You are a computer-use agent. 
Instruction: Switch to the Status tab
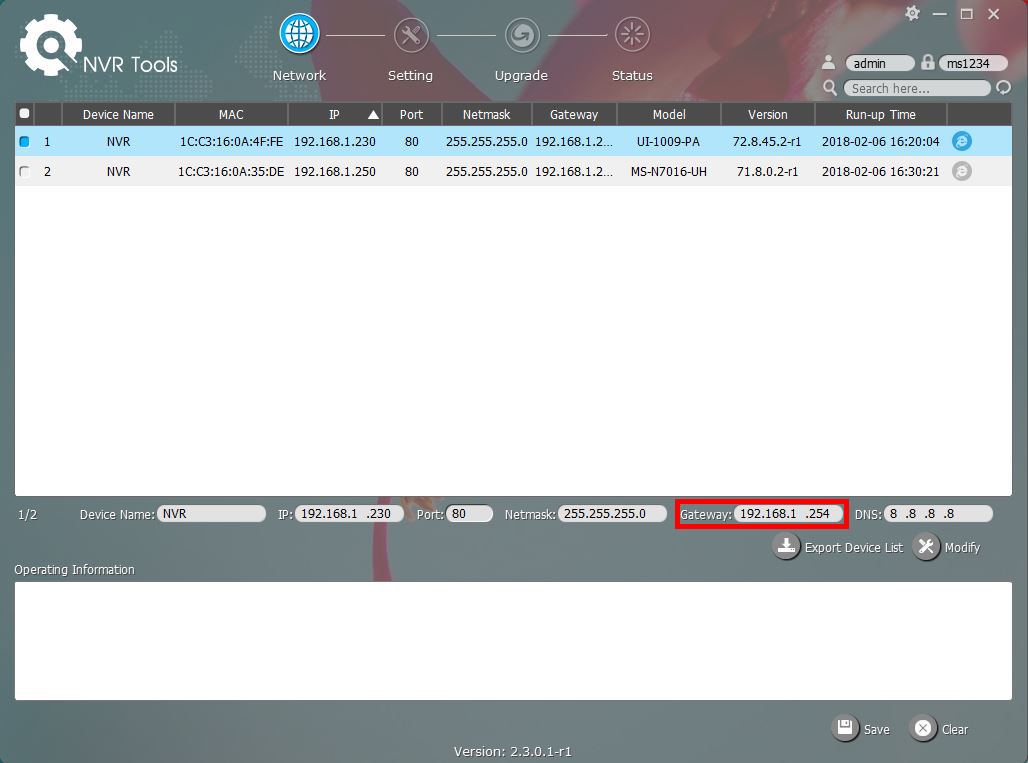632,33
